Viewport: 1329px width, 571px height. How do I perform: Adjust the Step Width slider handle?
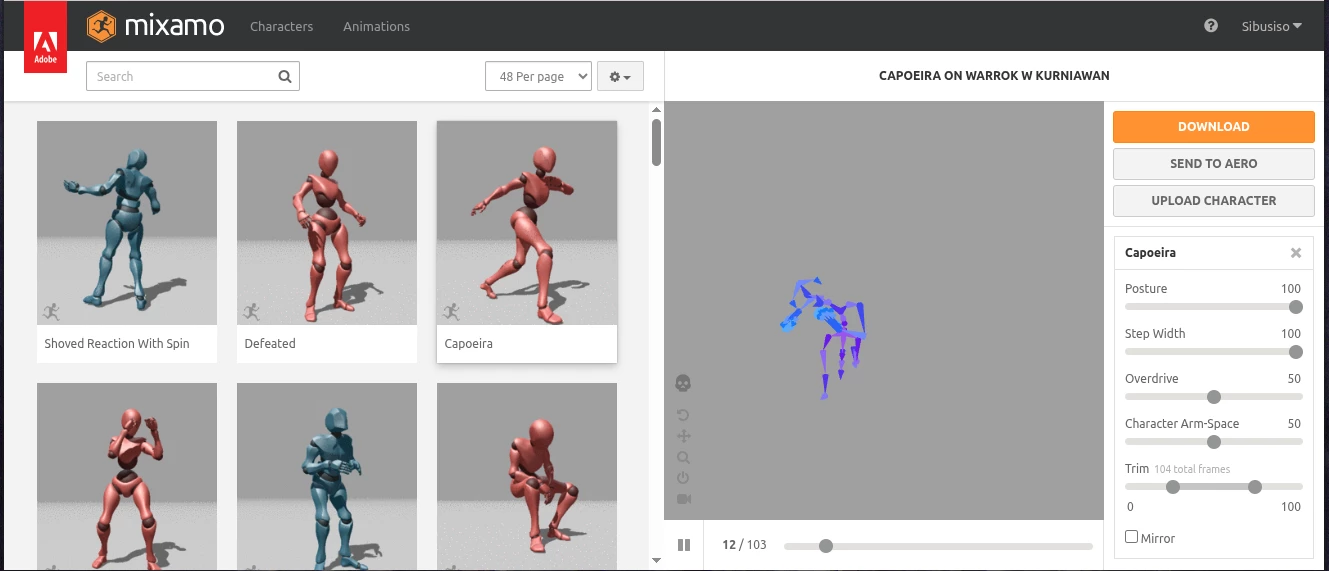1296,352
